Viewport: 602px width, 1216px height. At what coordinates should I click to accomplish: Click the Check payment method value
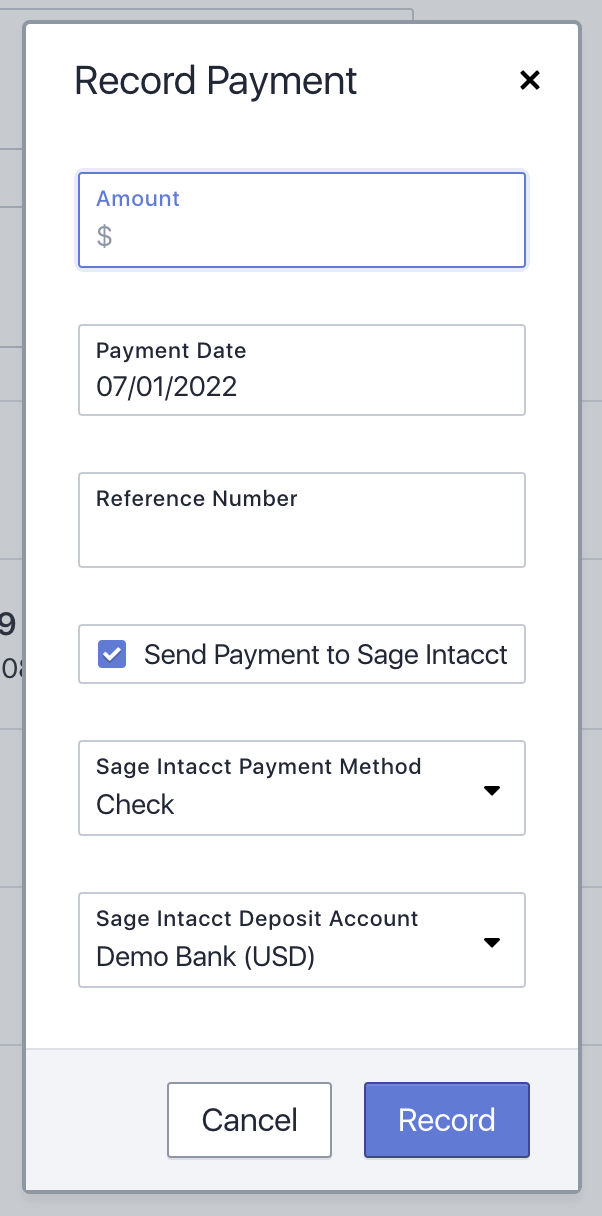135,805
